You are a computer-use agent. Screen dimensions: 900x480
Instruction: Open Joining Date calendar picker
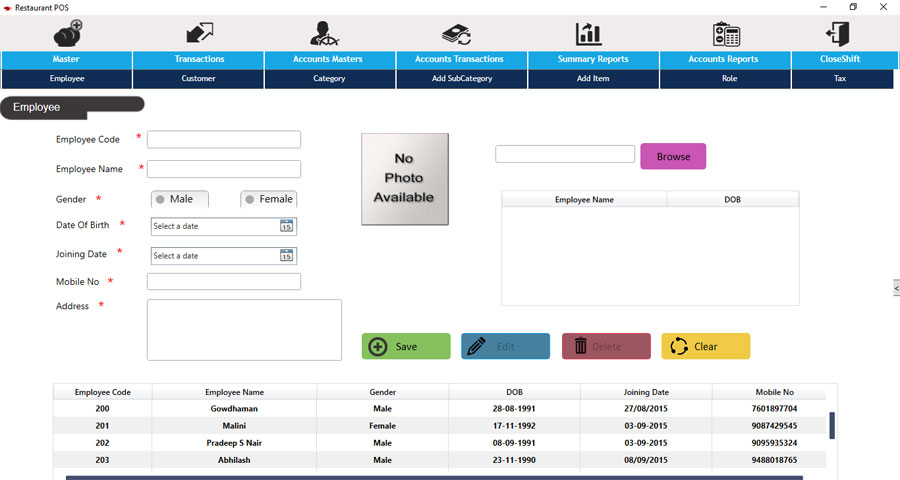coord(286,256)
